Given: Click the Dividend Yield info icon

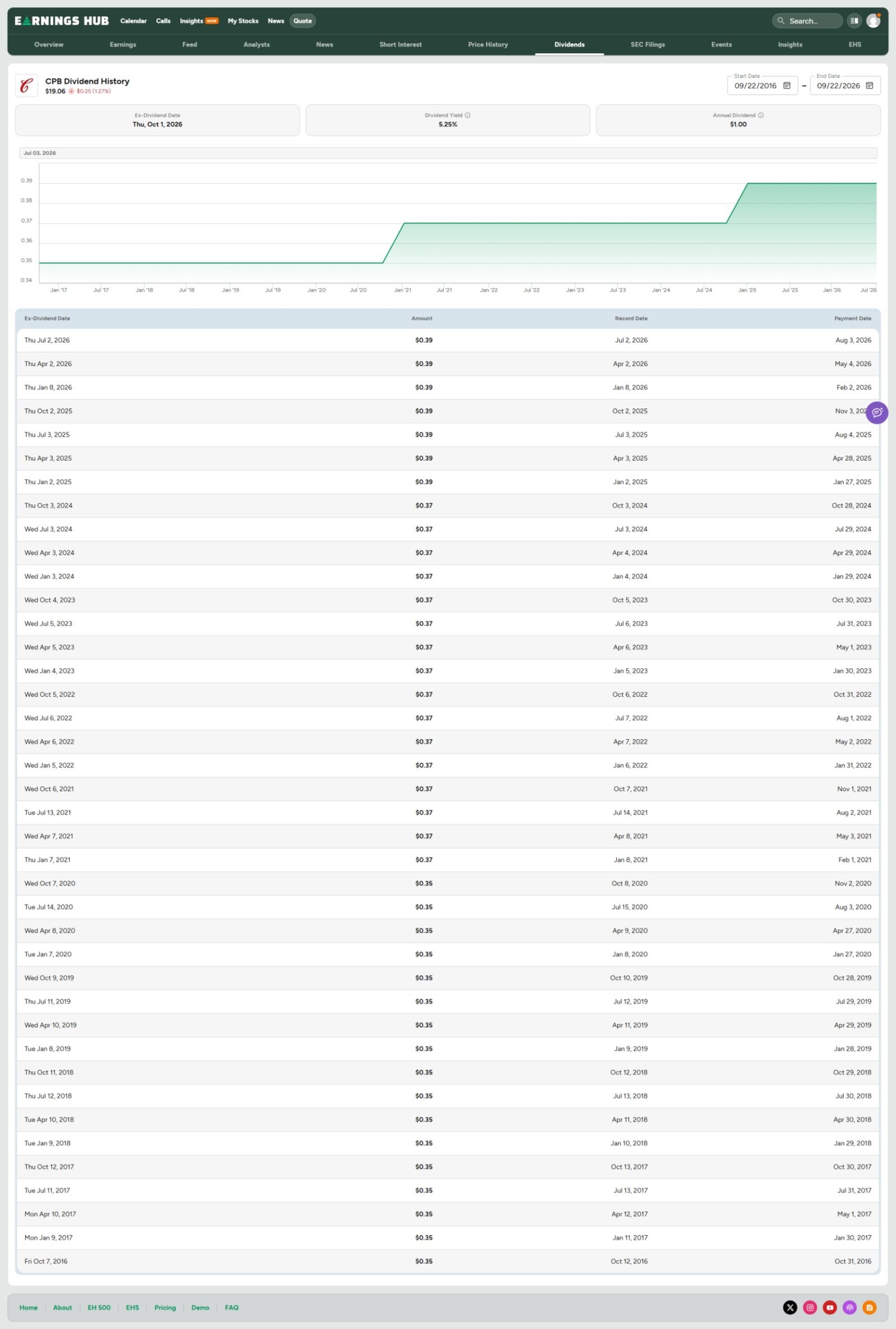Looking at the screenshot, I should (x=468, y=115).
